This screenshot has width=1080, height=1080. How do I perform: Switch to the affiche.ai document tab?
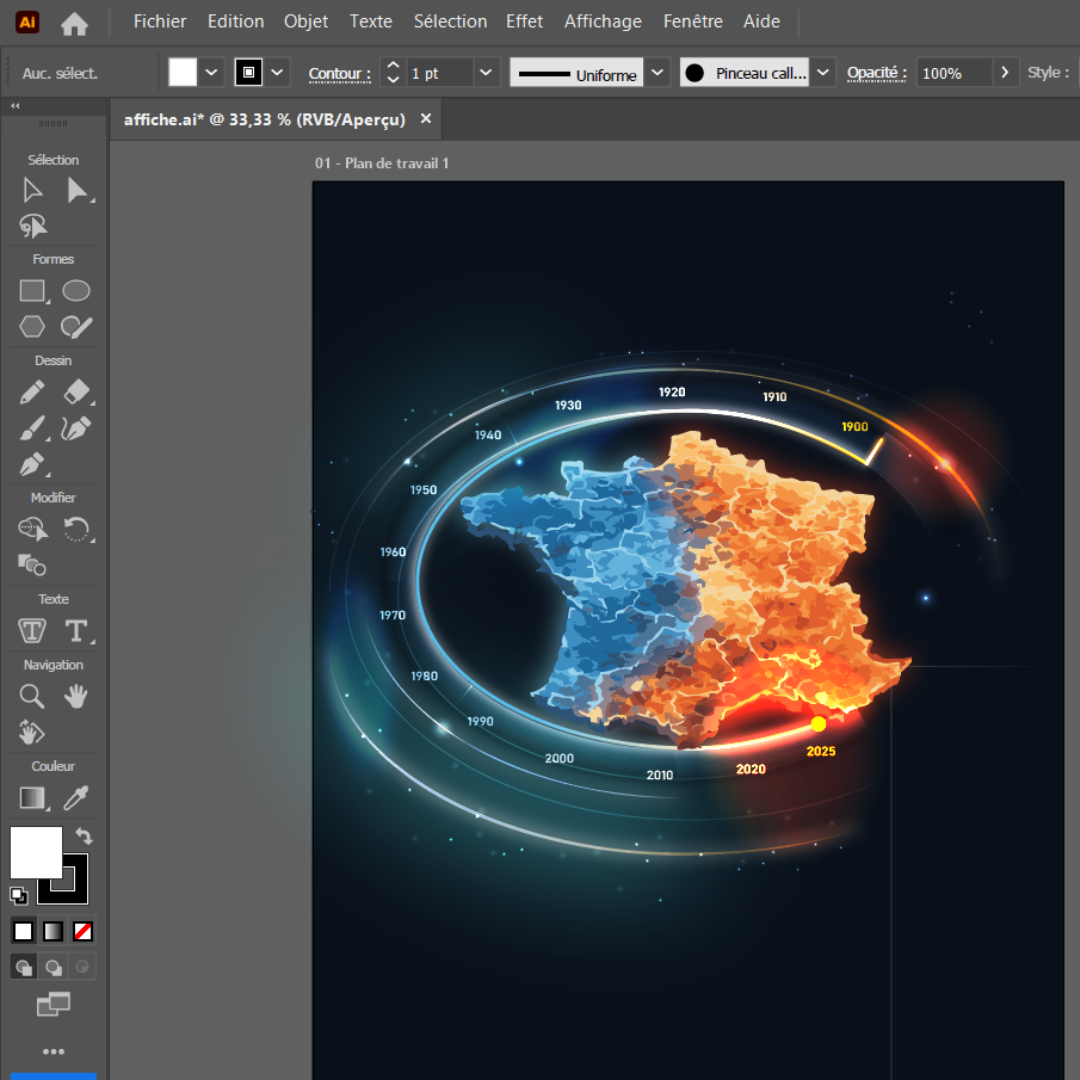point(264,119)
